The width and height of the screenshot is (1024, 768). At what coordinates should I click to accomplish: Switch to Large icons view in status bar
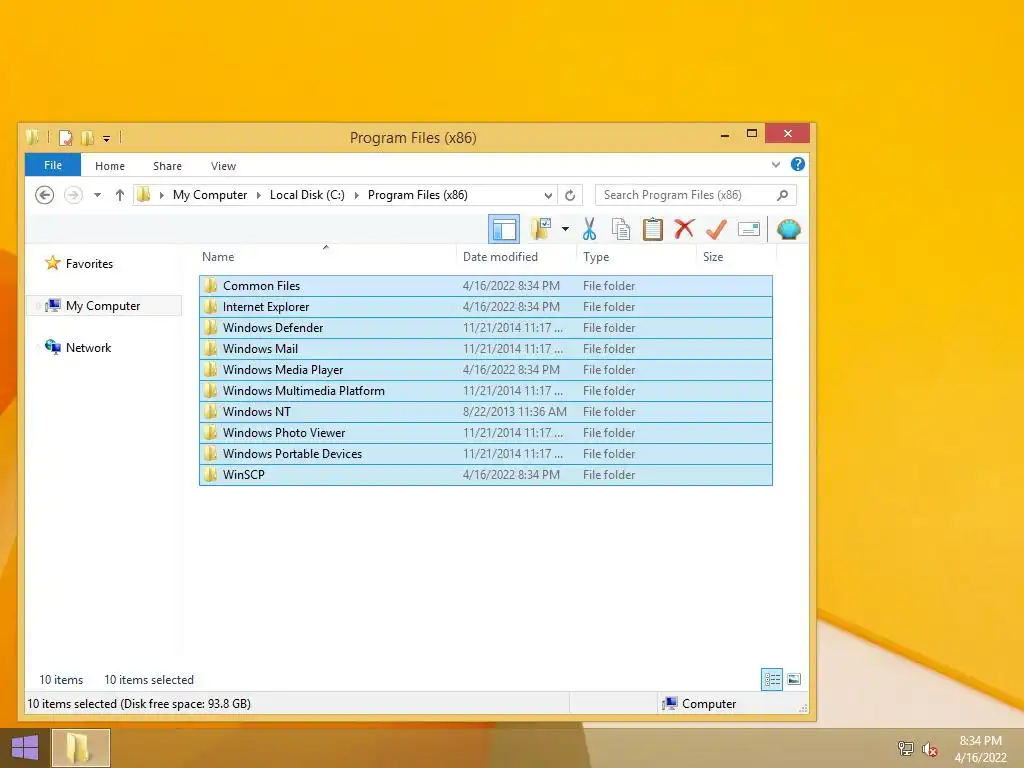coord(793,679)
